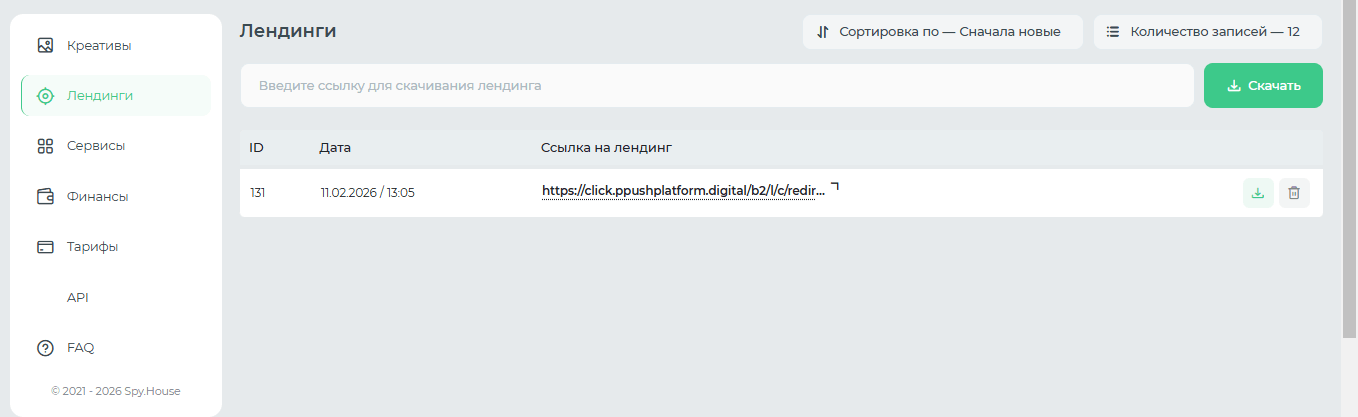Open the click.ppushplatform.digital landing link
Screen dimensions: 1358x417
click(683, 191)
